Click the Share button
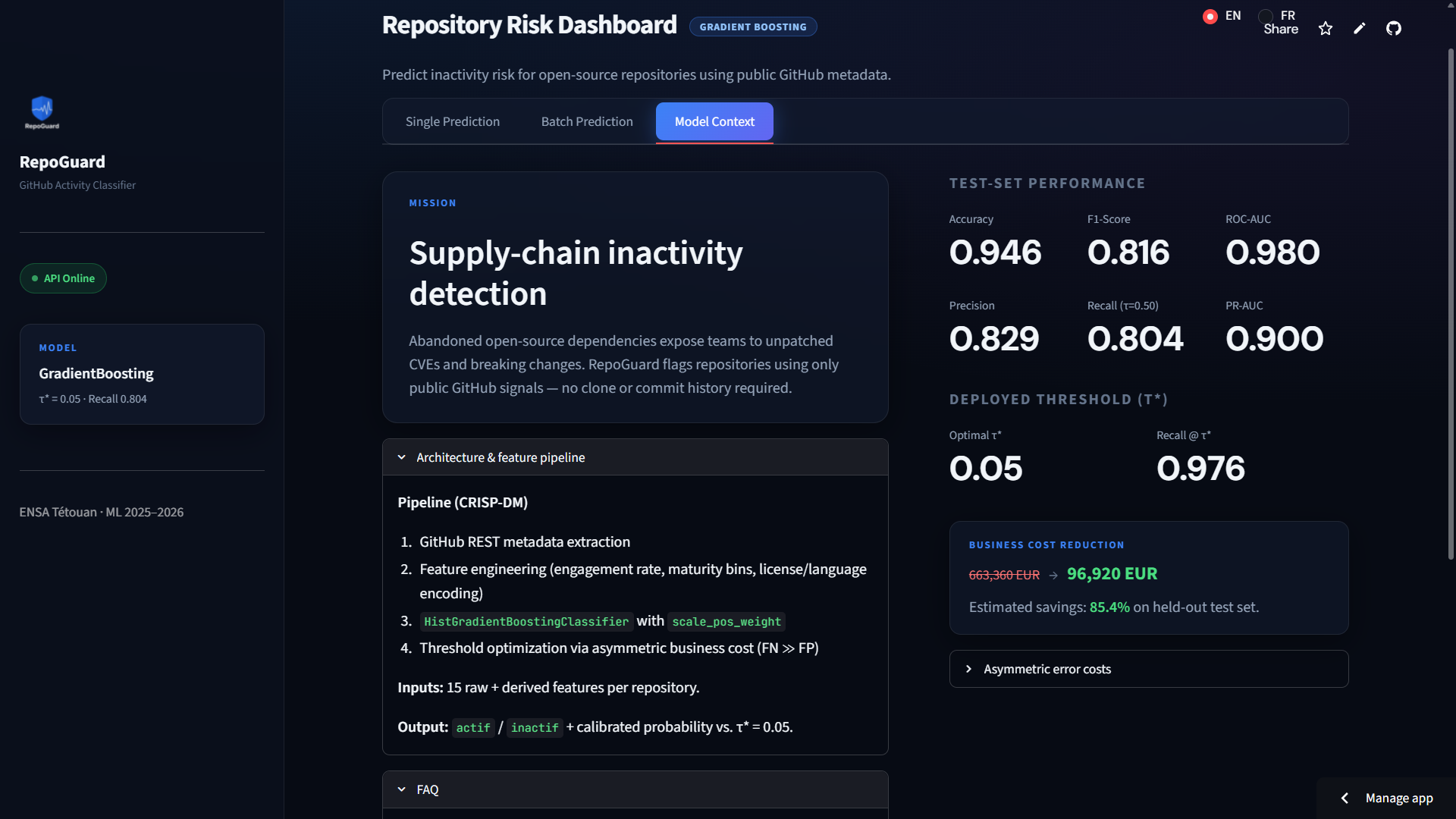 pyautogui.click(x=1281, y=29)
